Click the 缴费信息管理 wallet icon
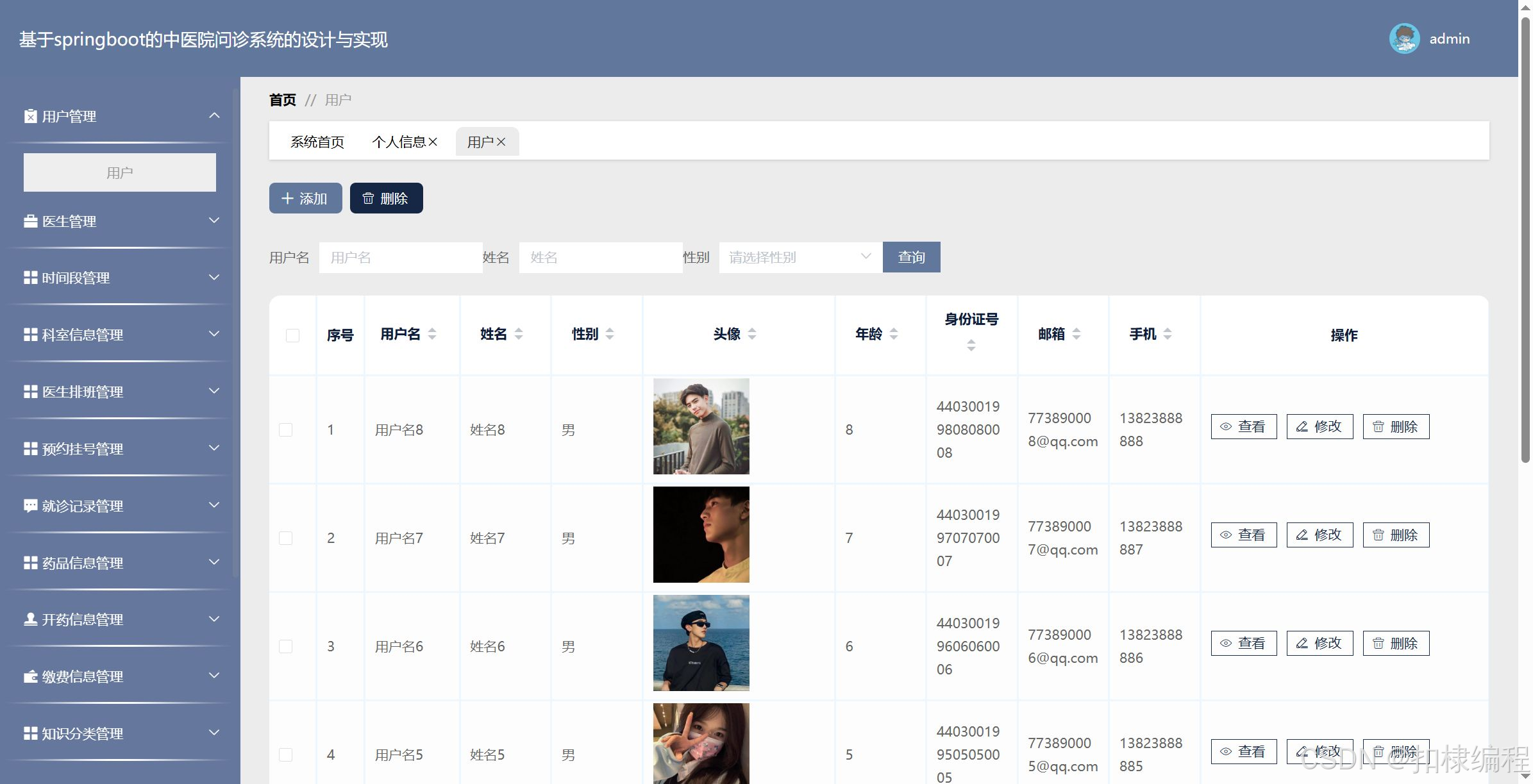Screen dimensions: 1533x784 coord(30,677)
